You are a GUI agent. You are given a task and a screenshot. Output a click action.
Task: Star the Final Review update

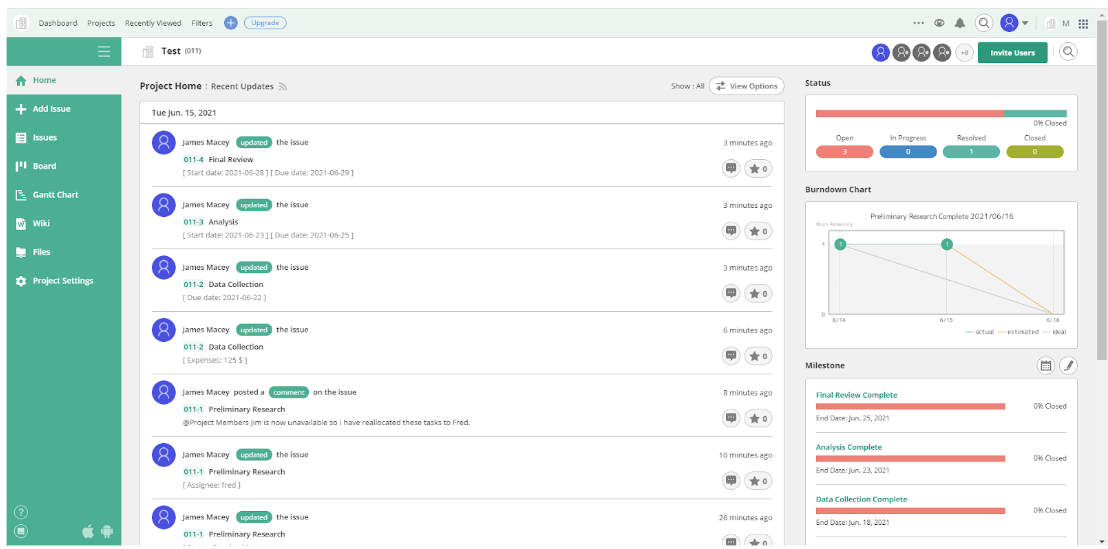pos(758,168)
